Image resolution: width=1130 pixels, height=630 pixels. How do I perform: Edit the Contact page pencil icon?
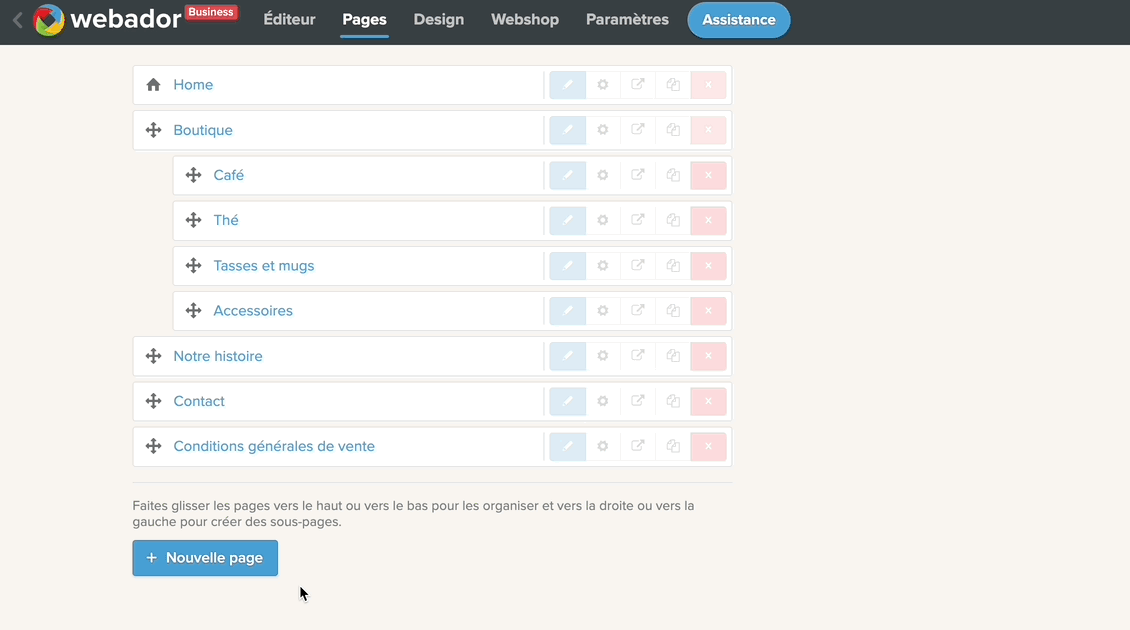click(x=568, y=401)
